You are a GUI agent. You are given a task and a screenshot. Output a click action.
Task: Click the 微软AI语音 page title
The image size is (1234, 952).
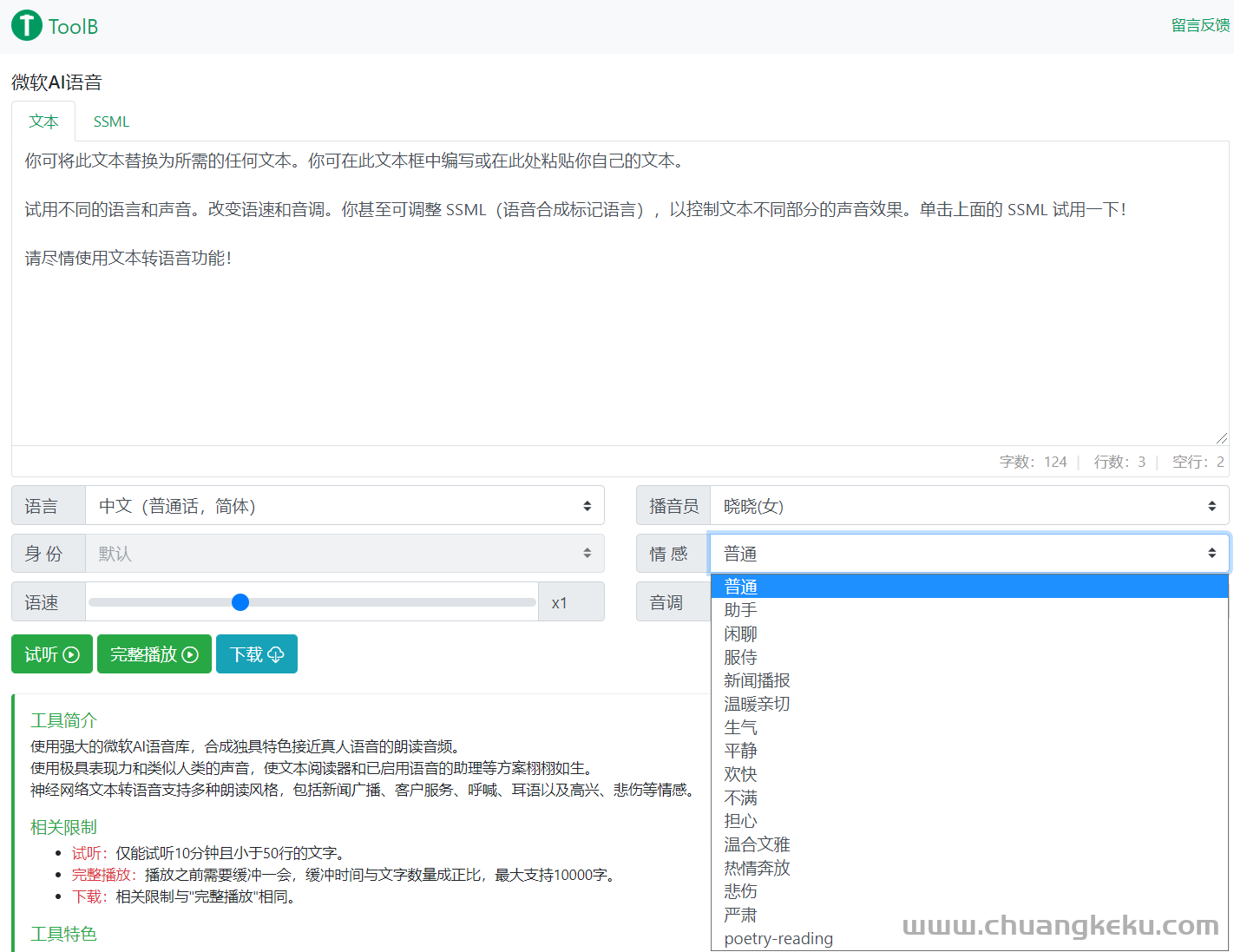pos(56,82)
